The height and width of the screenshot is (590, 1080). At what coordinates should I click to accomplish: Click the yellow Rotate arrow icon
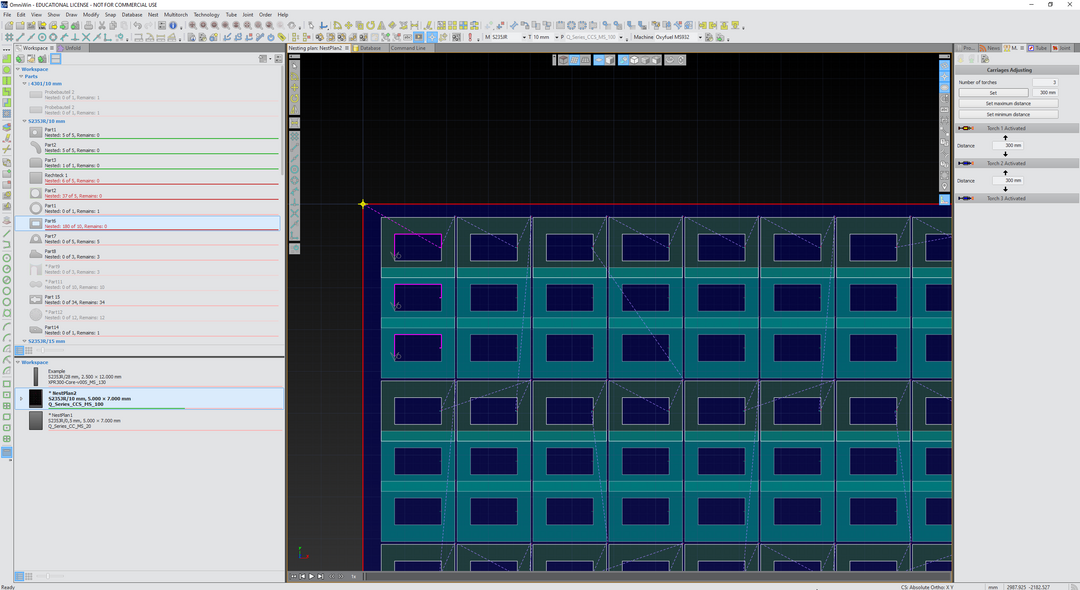pos(370,25)
